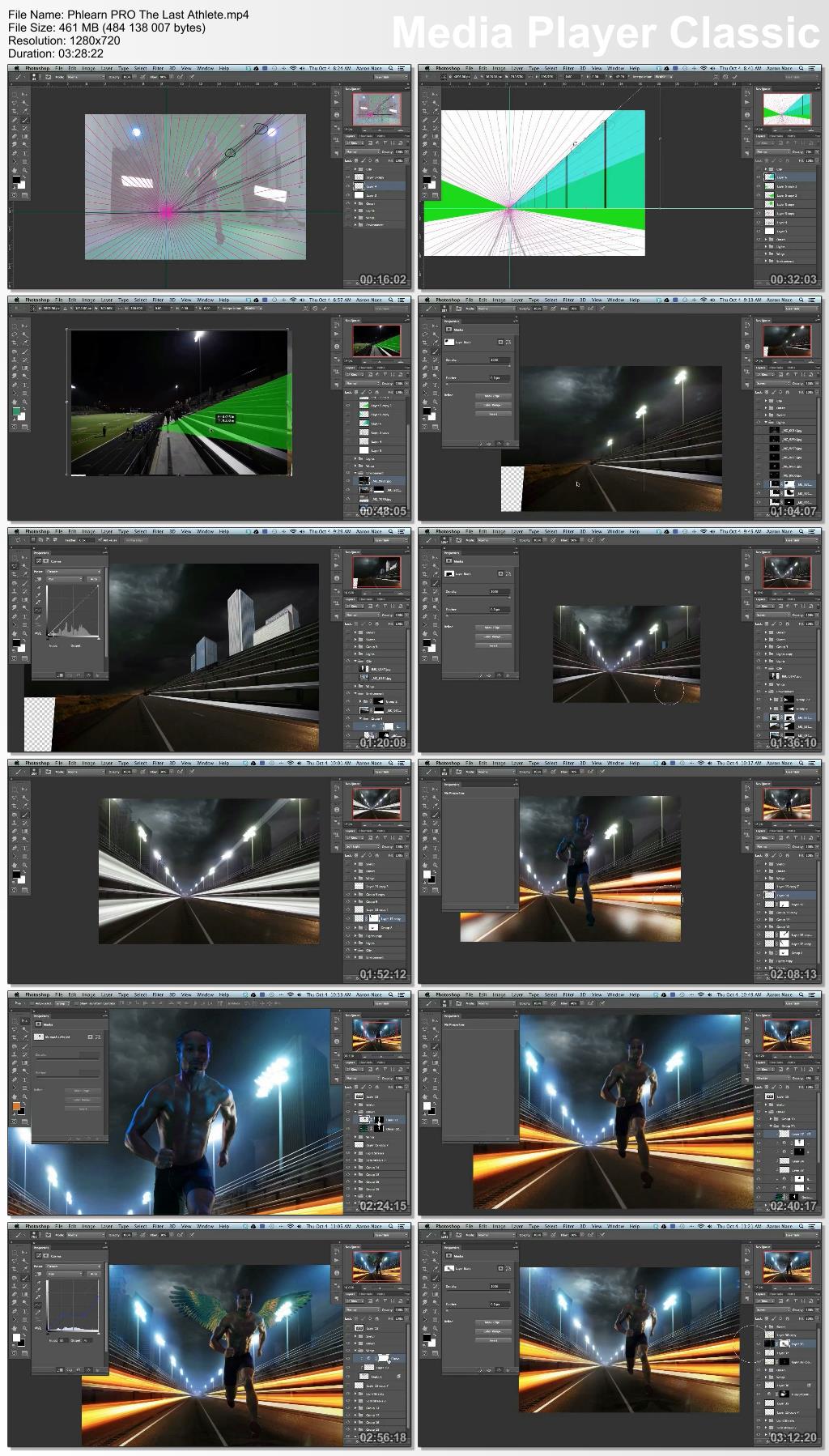This screenshot has width=829, height=1456.
Task: 00:16:02 frame: click the Navigator preview thumbnail
Action: (x=377, y=109)
